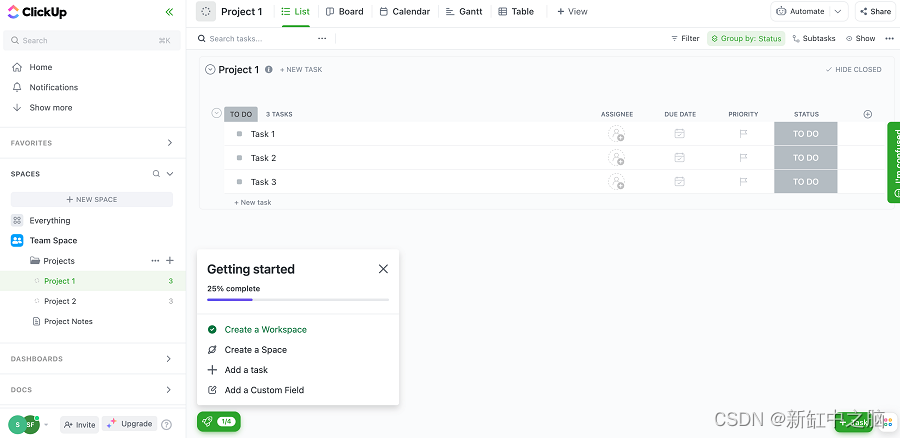Viewport: 900px width, 438px height.
Task: Expand the Dashboards section
Action: (169, 359)
